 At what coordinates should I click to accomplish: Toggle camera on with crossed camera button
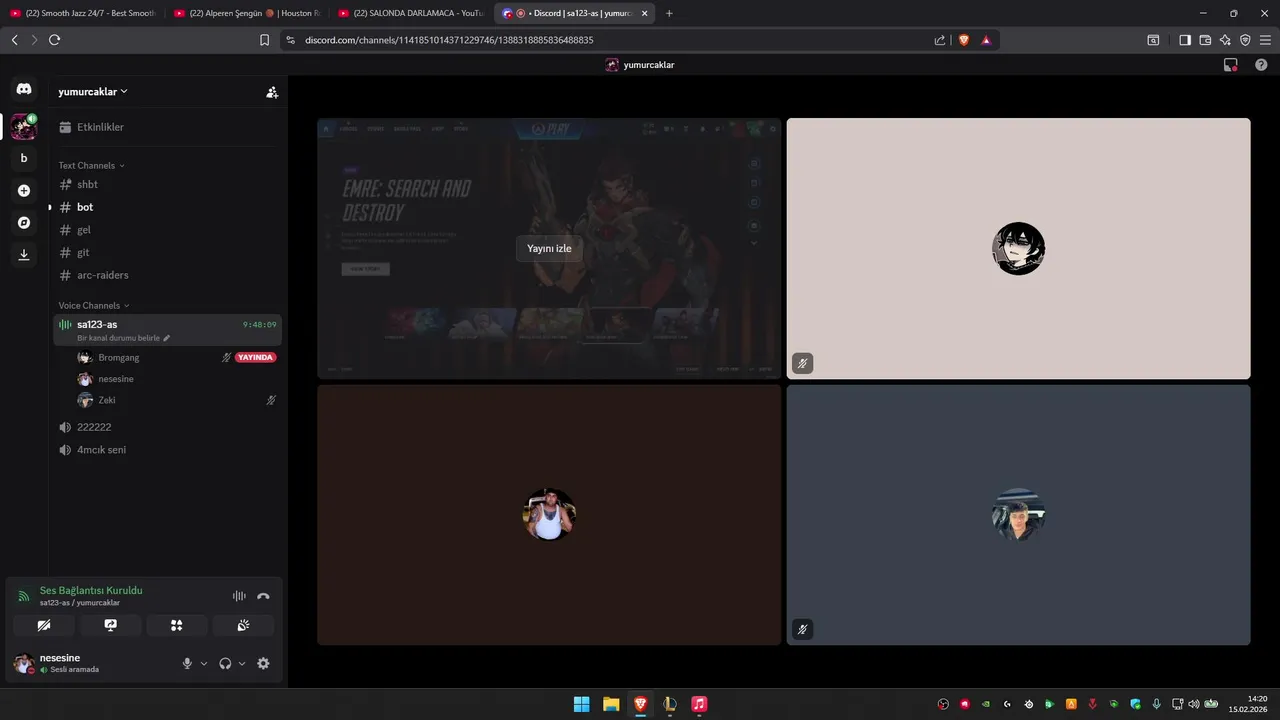tap(44, 626)
